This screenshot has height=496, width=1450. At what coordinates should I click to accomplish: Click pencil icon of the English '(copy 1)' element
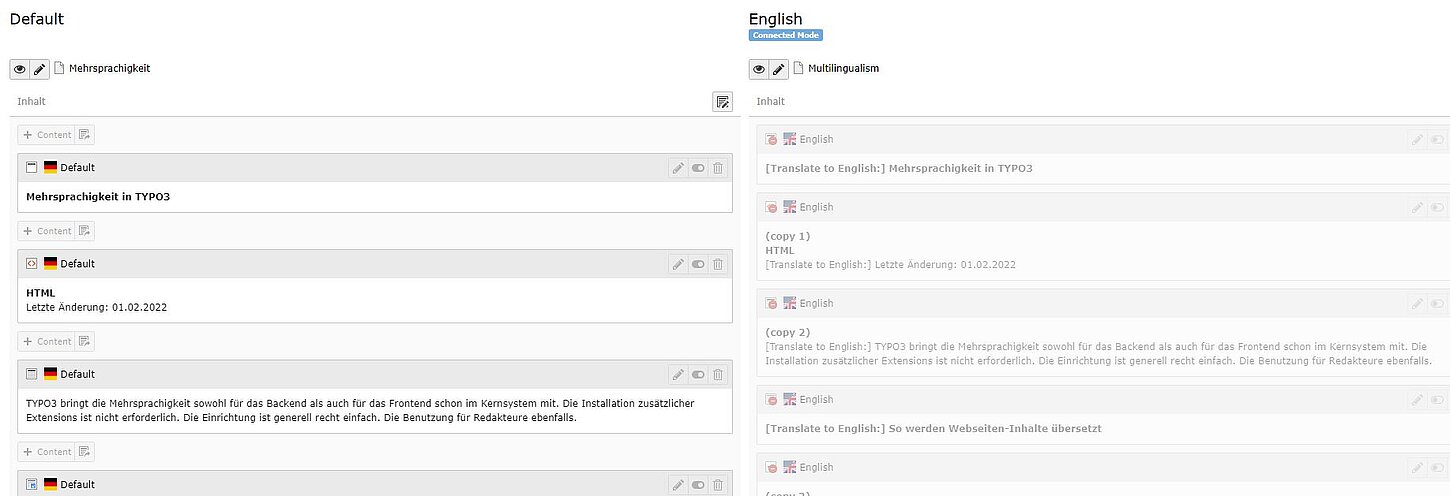[1417, 208]
